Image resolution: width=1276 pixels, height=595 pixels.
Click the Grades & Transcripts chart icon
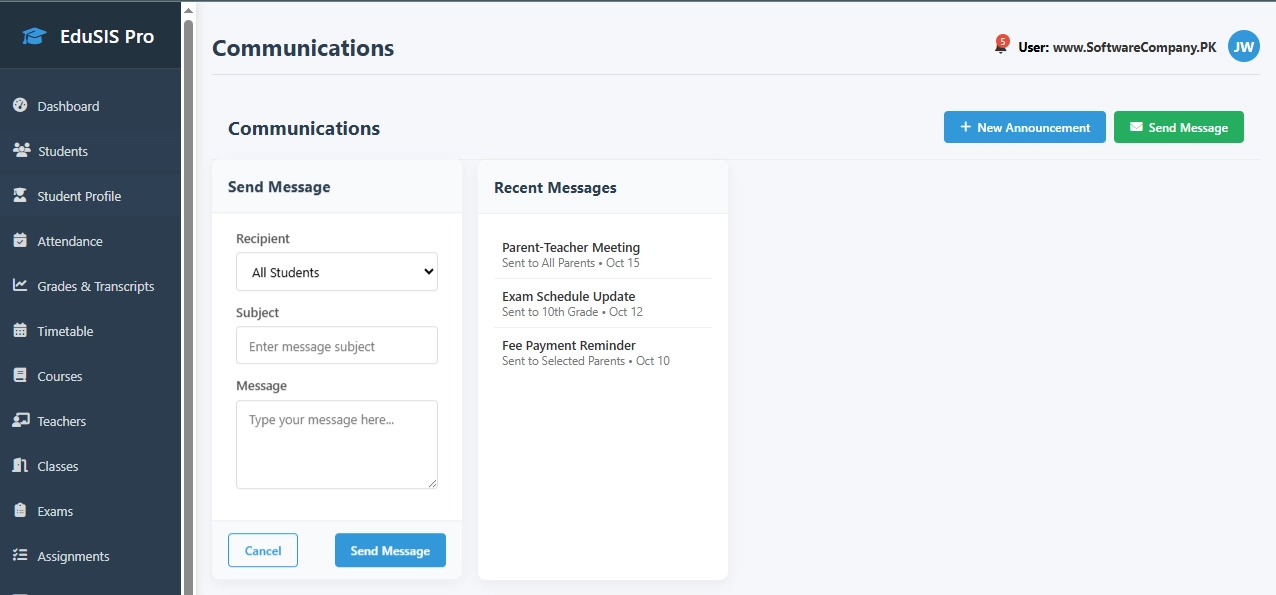click(x=20, y=285)
